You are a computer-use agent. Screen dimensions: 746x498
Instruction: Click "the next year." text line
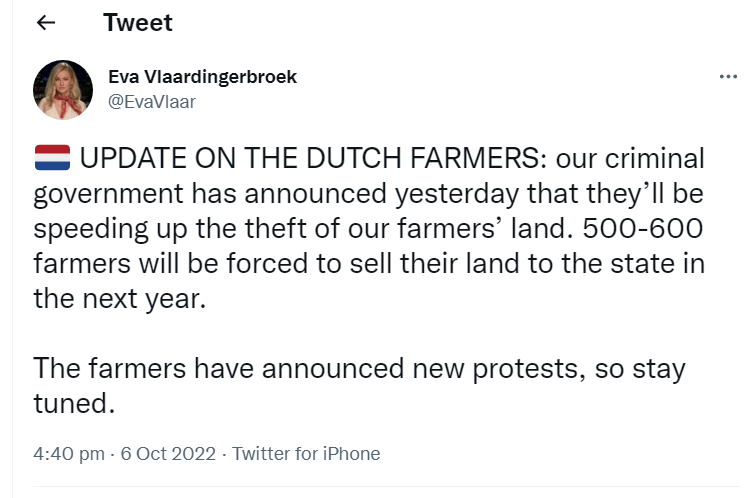click(119, 299)
